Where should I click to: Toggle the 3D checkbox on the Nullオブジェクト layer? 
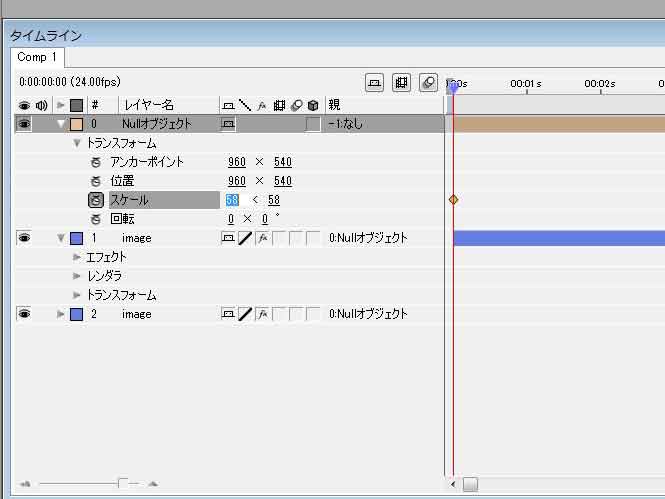[x=313, y=124]
